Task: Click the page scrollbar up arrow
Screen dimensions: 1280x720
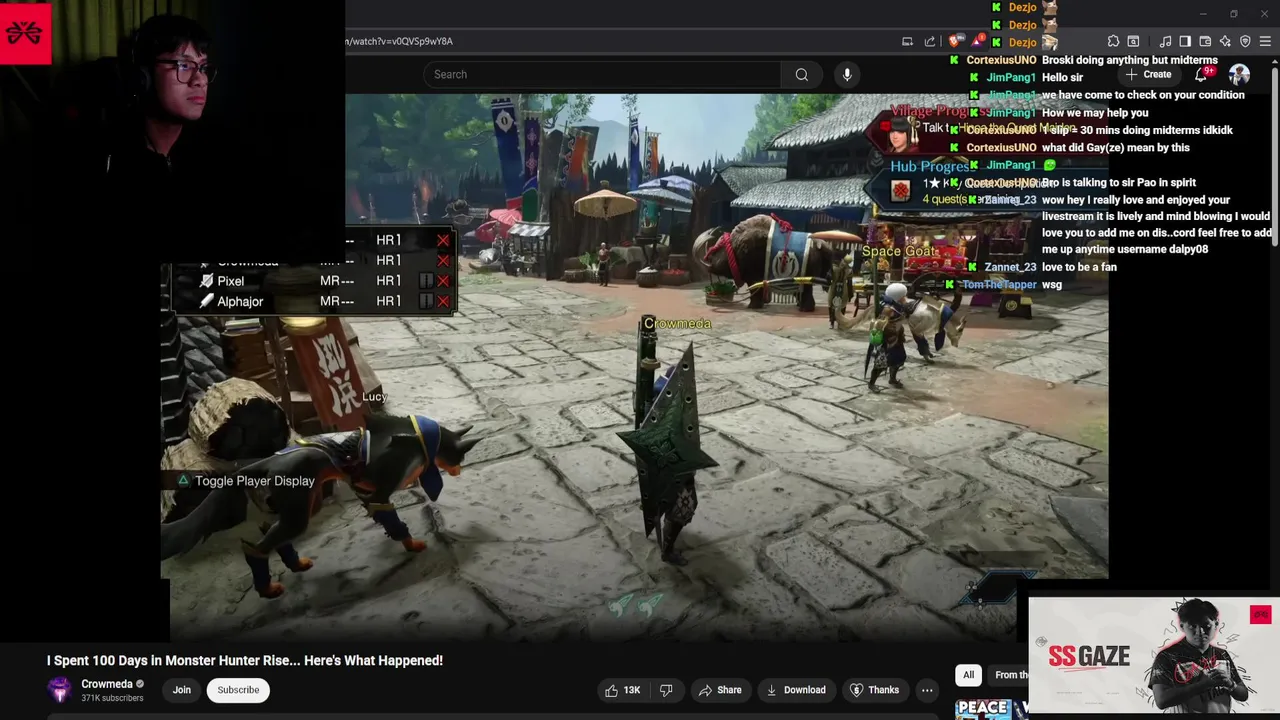Action: click(1275, 62)
